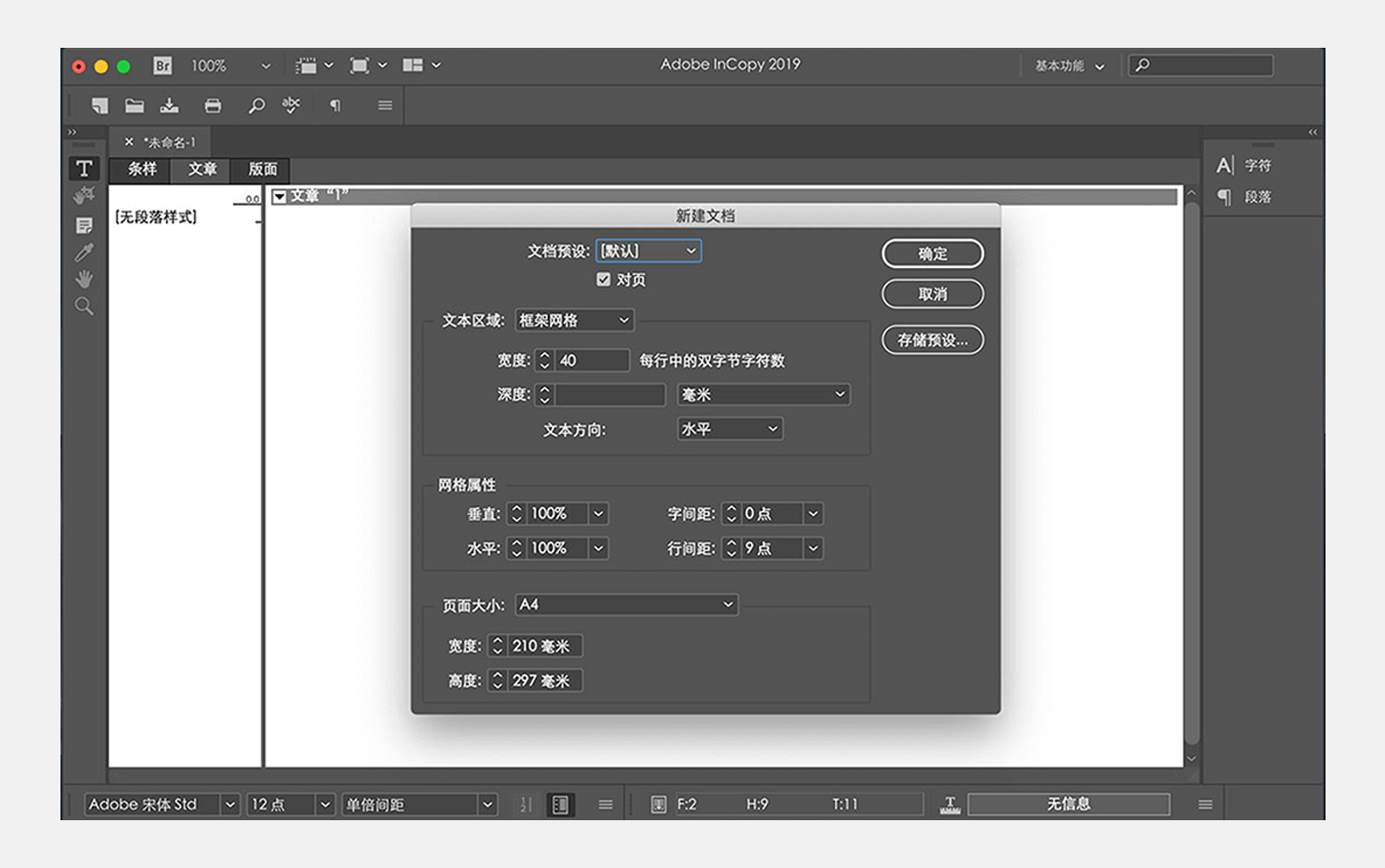This screenshot has width=1385, height=868.
Task: Switch to the 版面 tab
Action: [x=262, y=170]
